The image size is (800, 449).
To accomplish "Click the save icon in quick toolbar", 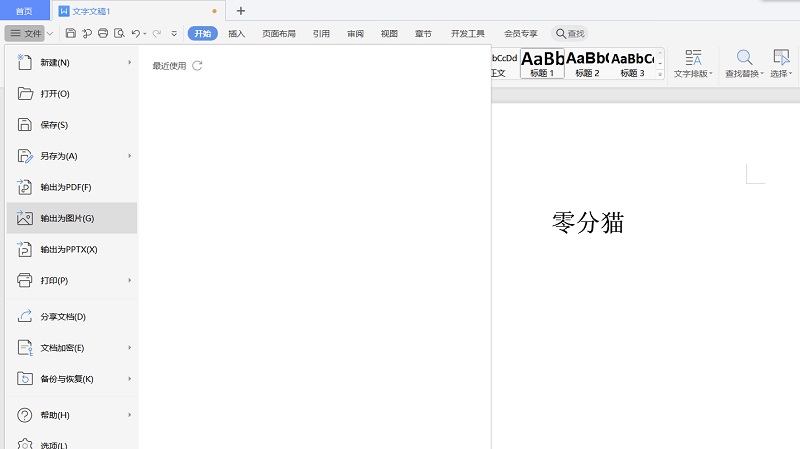I will (x=71, y=33).
